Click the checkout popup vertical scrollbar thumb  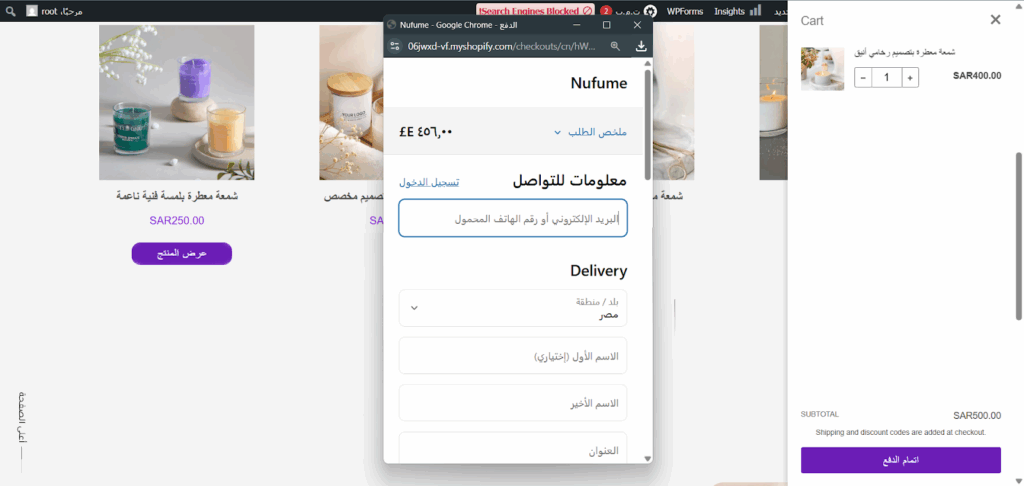648,124
